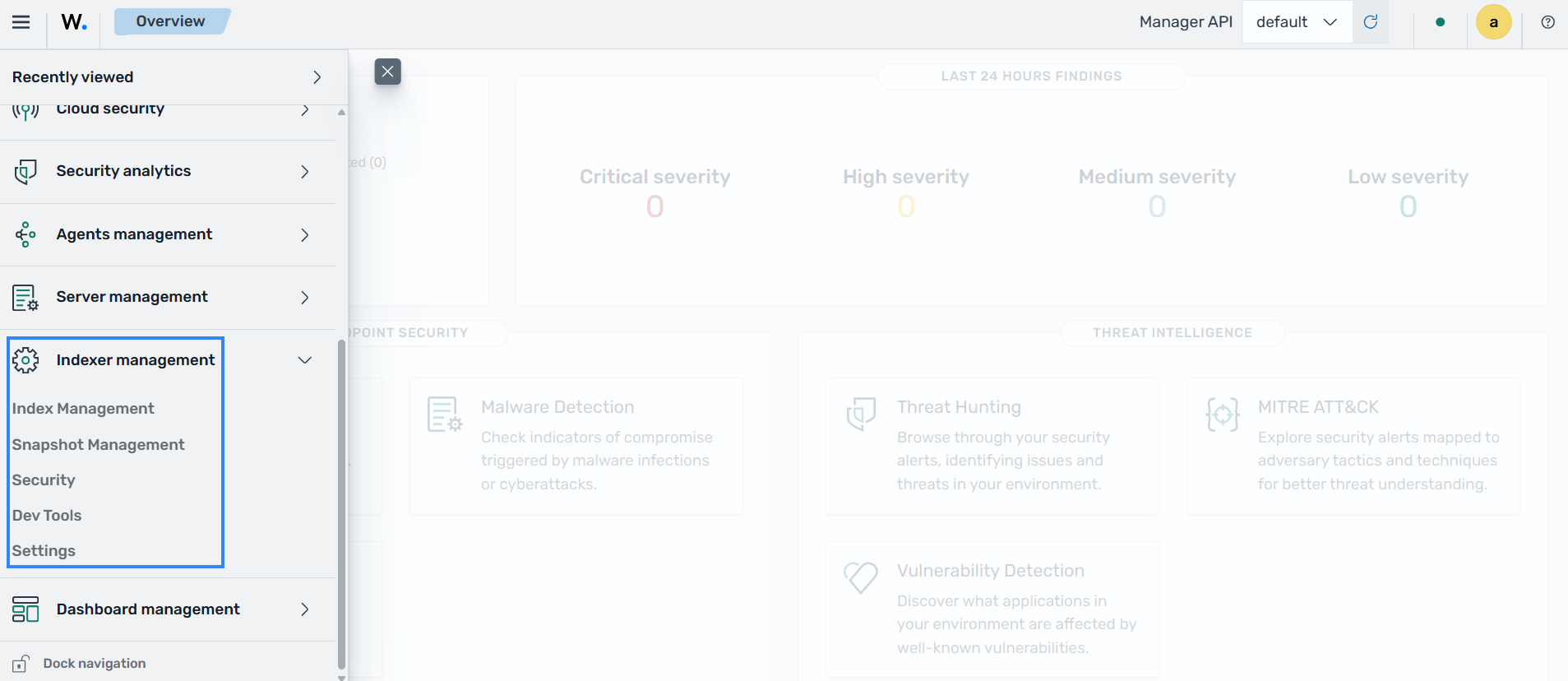This screenshot has height=681, width=1568.
Task: Go to Dev Tools
Action: point(47,516)
